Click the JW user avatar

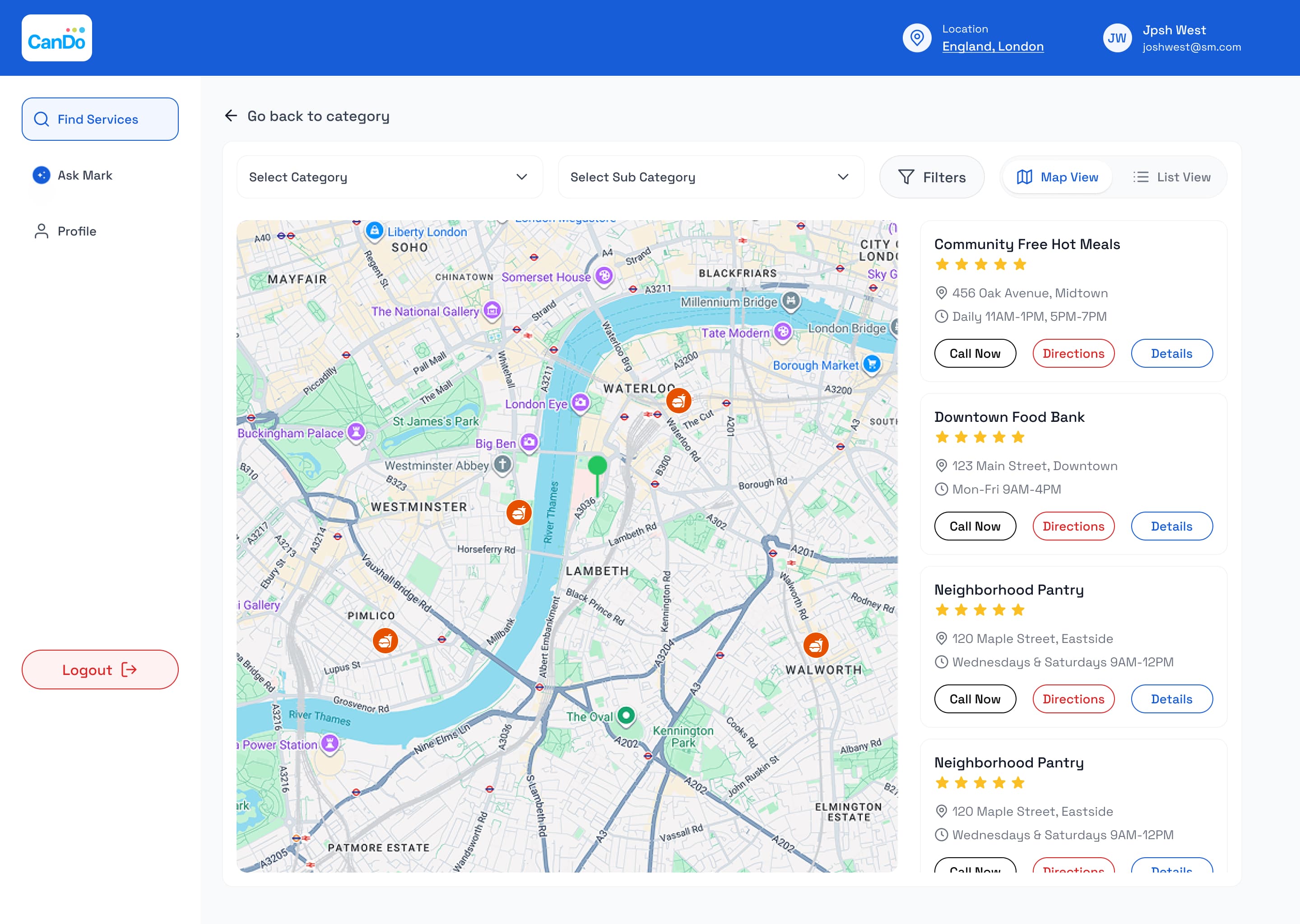point(1117,38)
